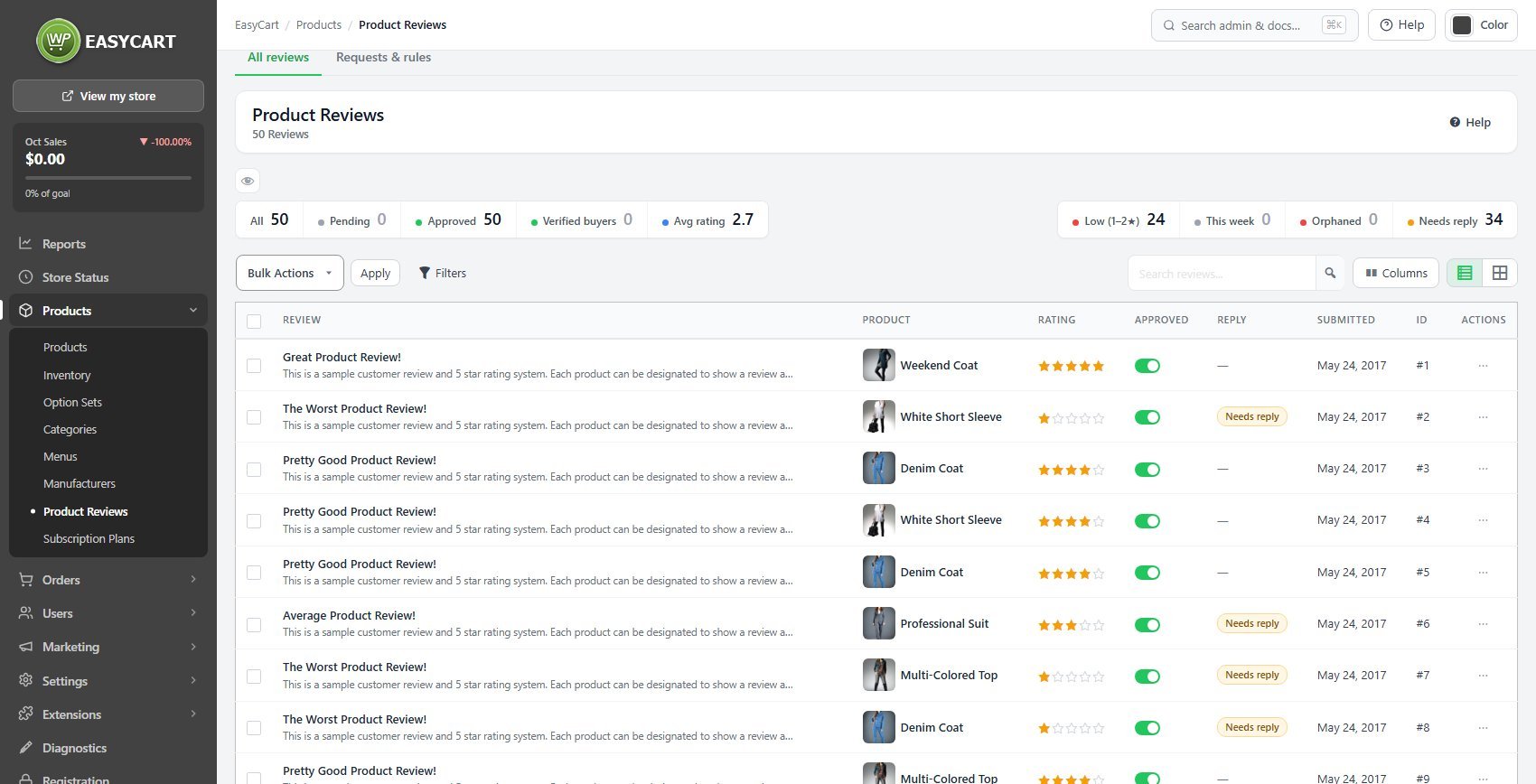The image size is (1536, 784).
Task: Open the Bulk Actions dropdown
Action: click(290, 273)
